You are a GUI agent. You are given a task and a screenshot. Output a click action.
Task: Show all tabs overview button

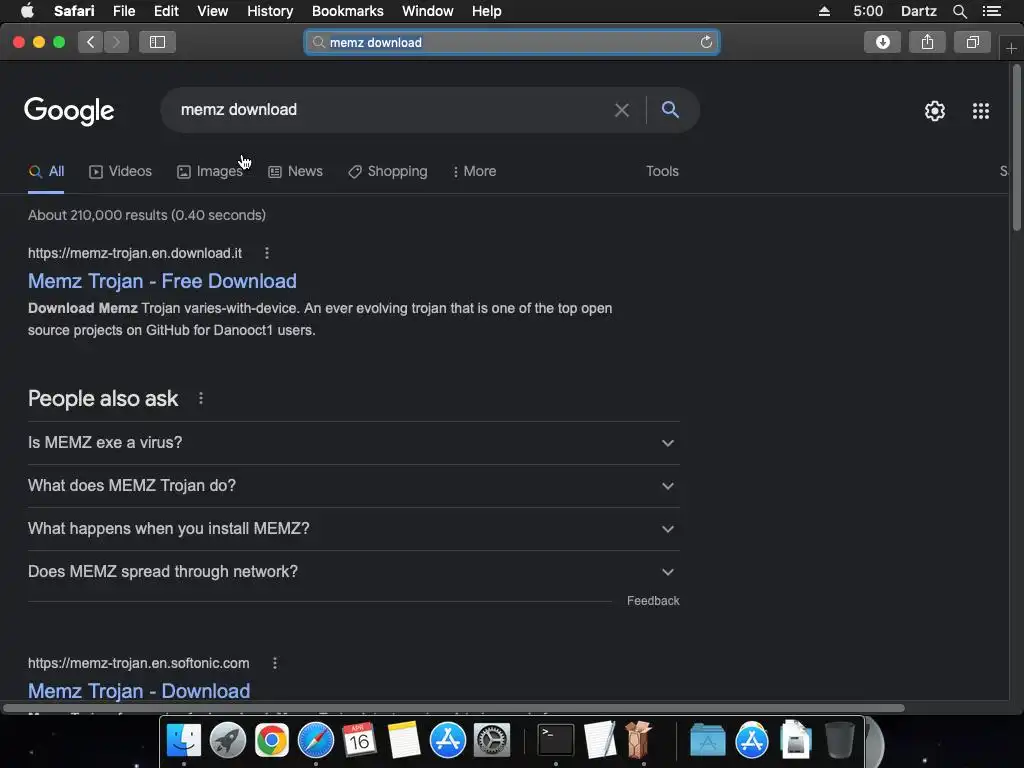click(x=972, y=42)
